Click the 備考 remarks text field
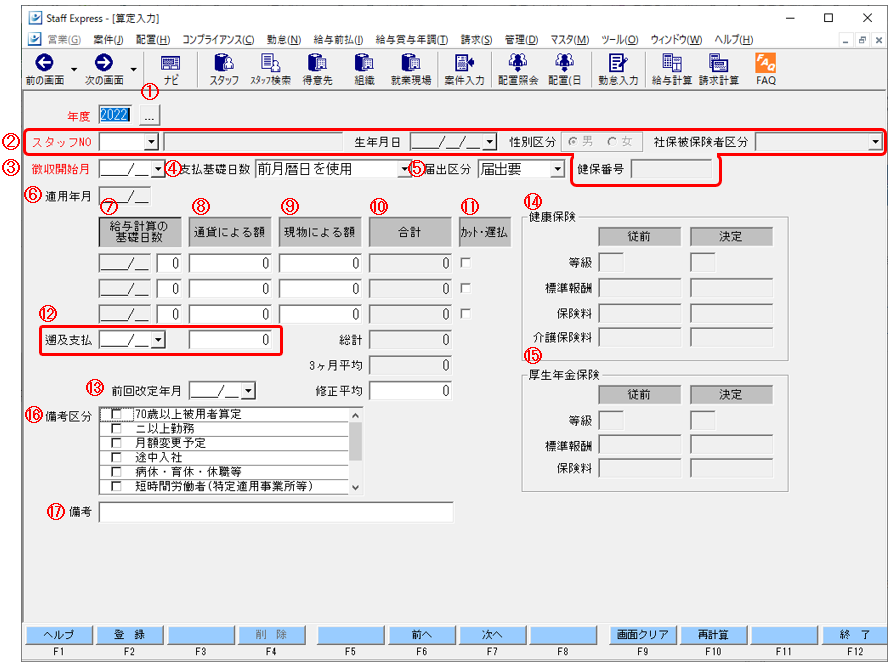This screenshot has width=892, height=666. [276, 512]
